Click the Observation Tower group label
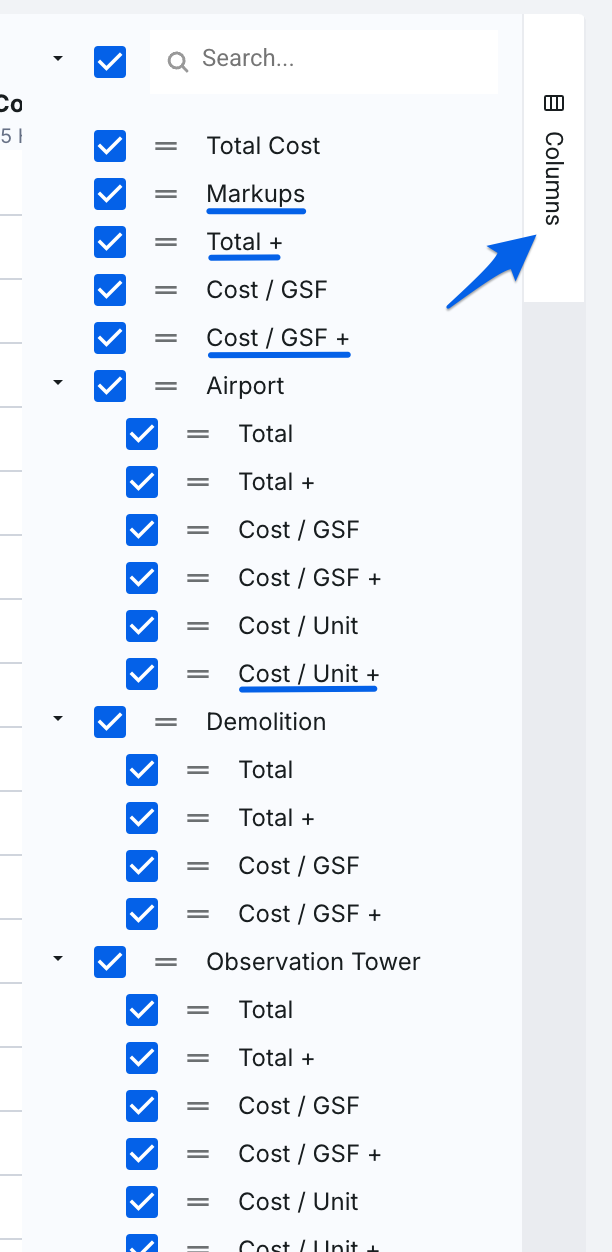This screenshot has width=612, height=1252. coord(313,962)
